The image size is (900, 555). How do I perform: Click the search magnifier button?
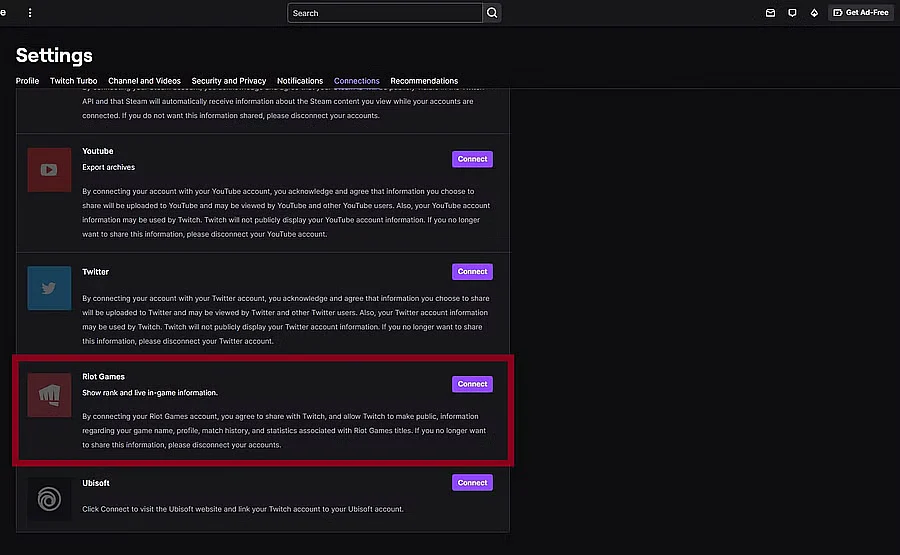pyautogui.click(x=492, y=13)
